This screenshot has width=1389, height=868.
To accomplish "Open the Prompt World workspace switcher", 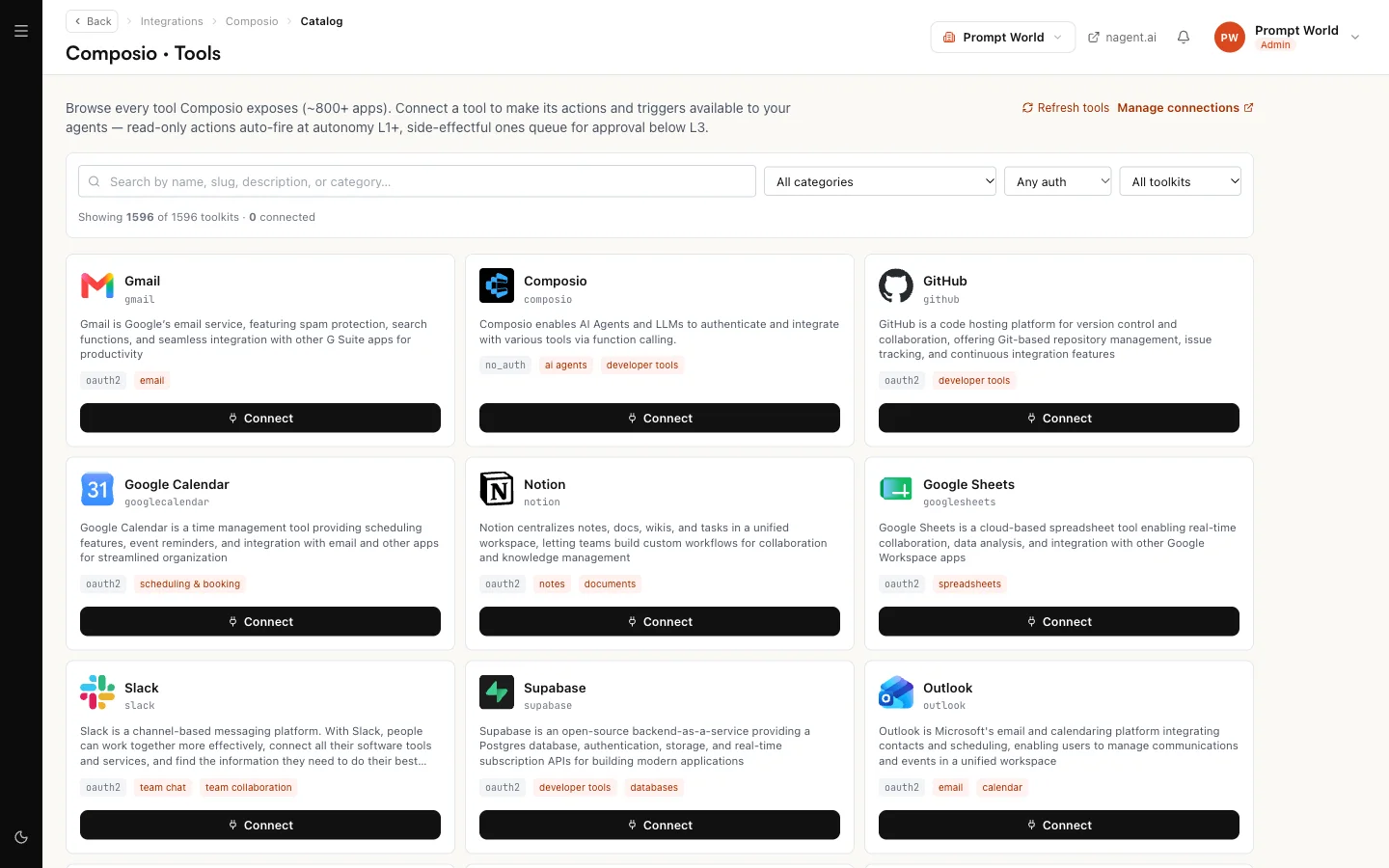I will [1003, 38].
